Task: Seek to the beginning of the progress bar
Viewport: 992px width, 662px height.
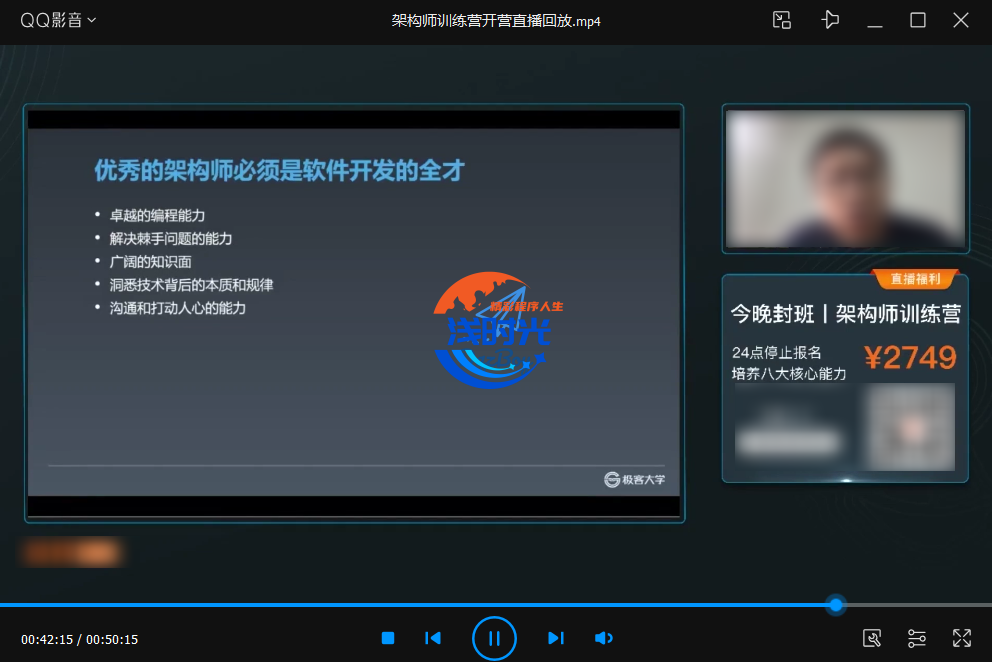Action: pyautogui.click(x=3, y=605)
